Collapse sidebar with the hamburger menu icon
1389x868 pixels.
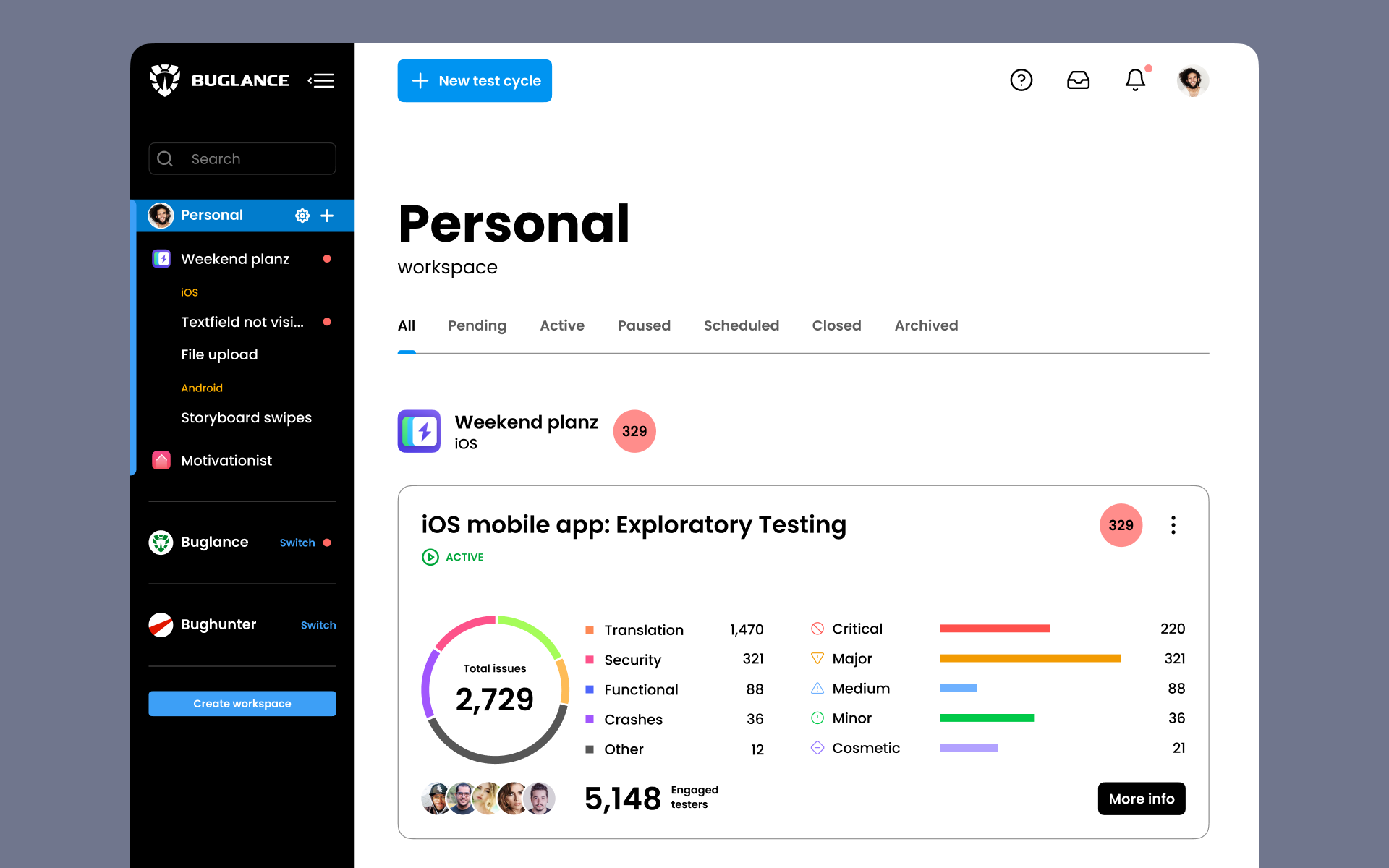point(321,80)
